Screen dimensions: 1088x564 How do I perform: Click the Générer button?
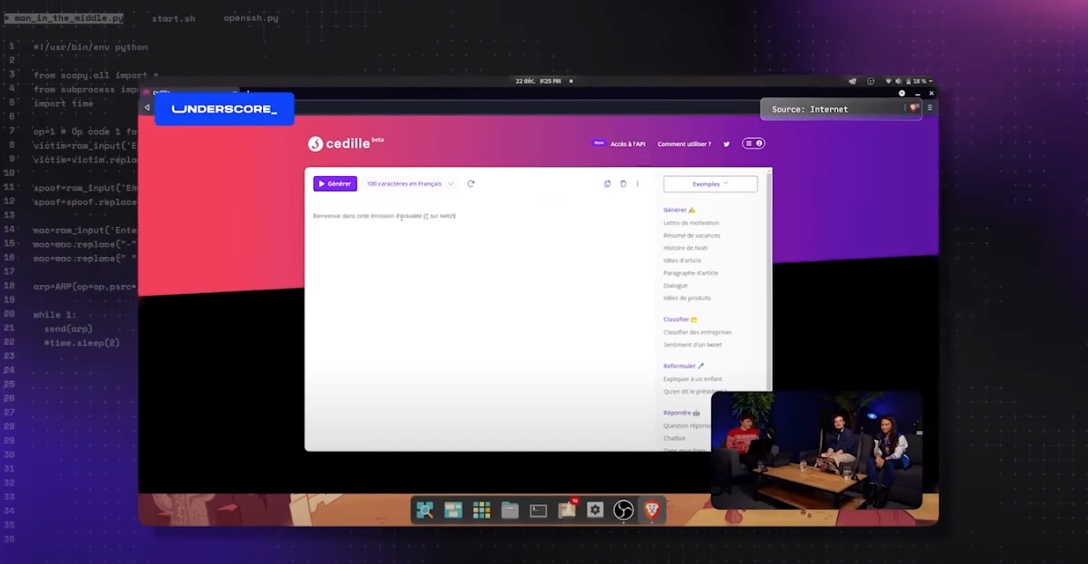(x=335, y=184)
